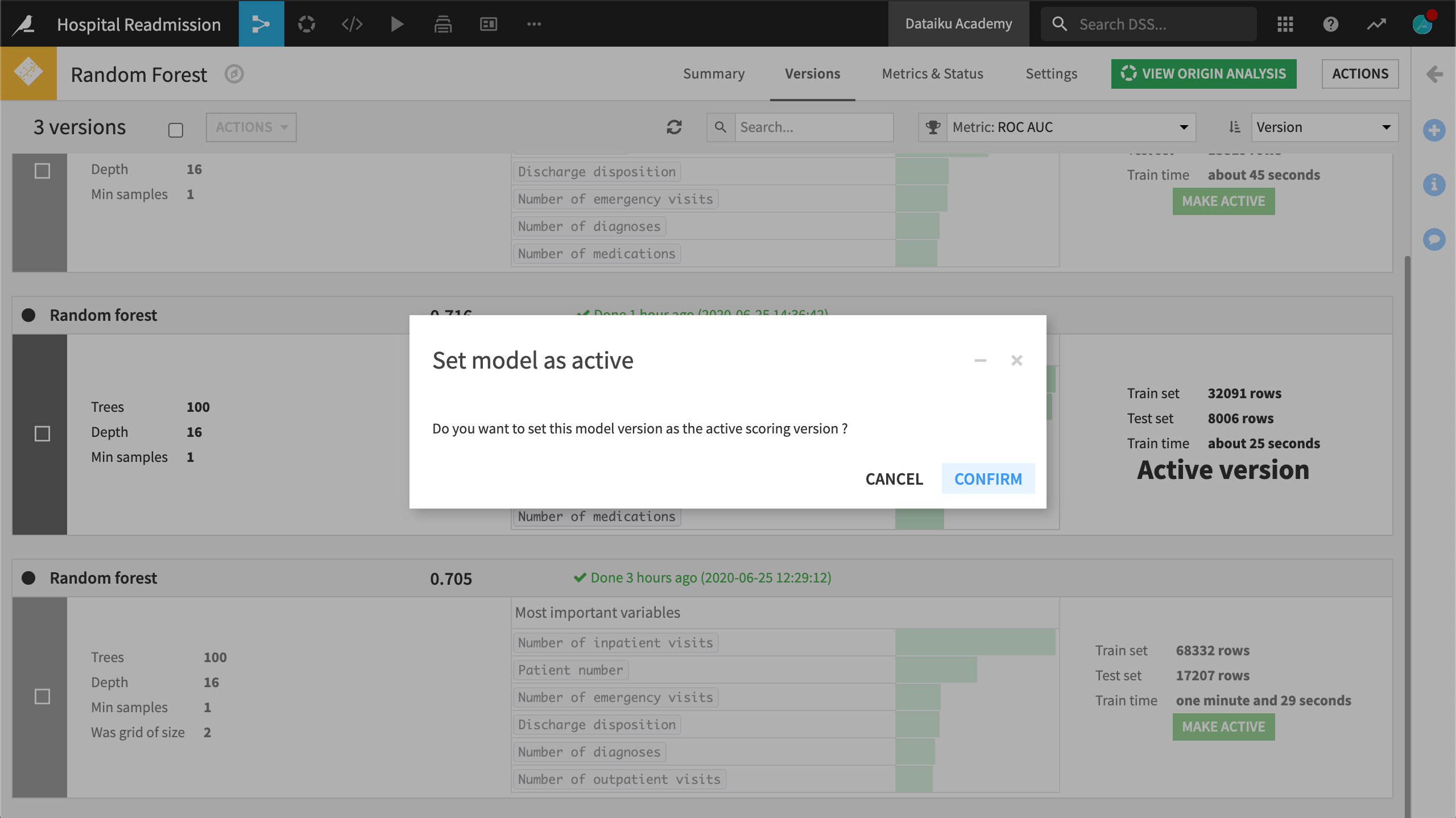Click the saved model orange icon

click(x=28, y=73)
